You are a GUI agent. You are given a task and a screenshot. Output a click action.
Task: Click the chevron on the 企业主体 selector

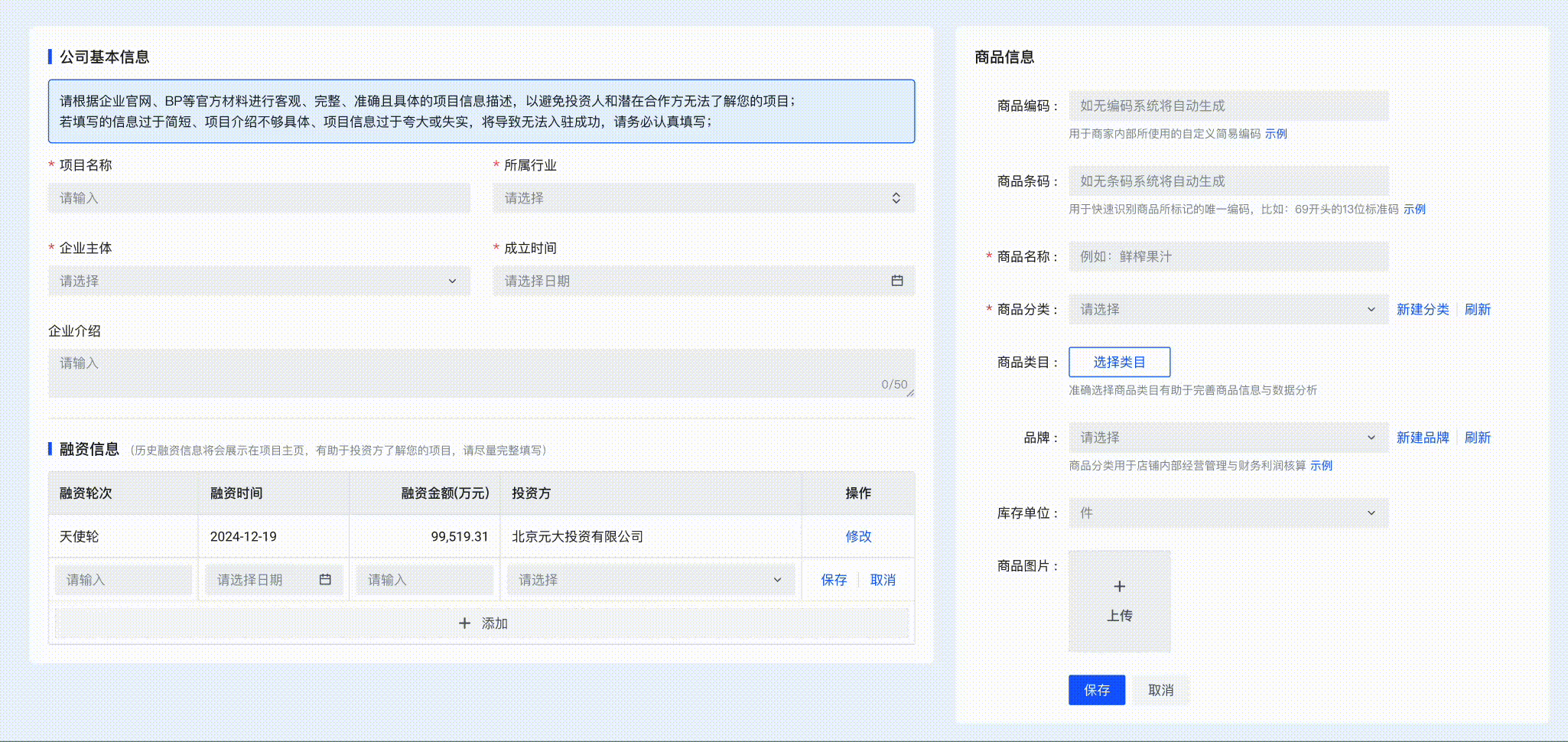tap(452, 281)
